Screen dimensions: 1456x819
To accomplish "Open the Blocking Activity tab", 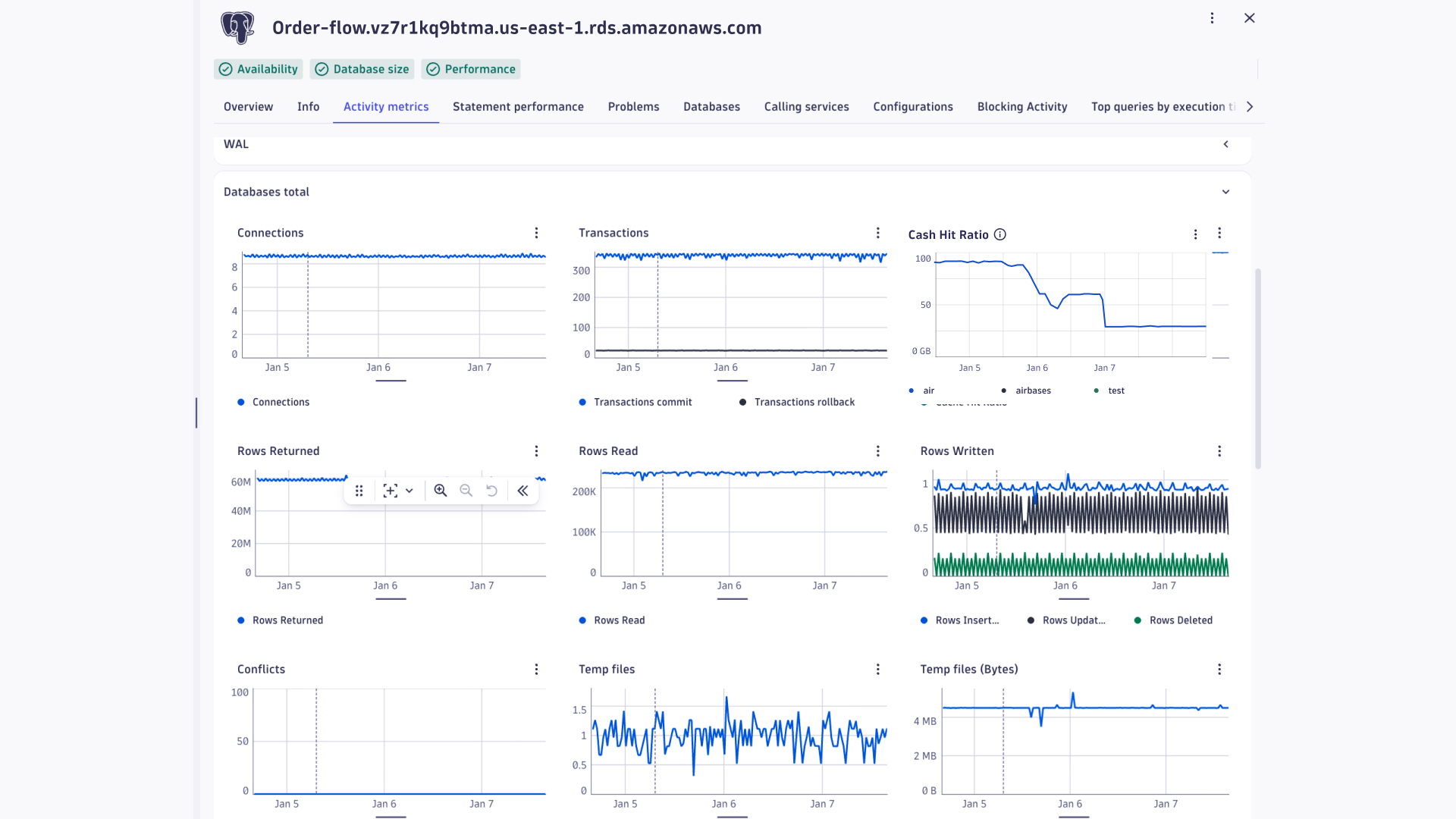I will [1021, 107].
